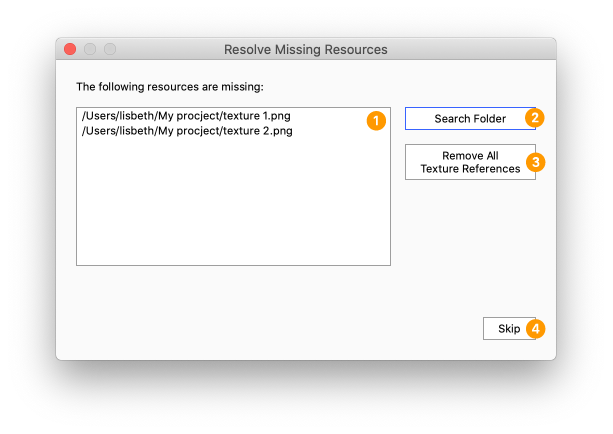Skip resolving the missing resources
The width and height of the screenshot is (613, 434).
coord(509,328)
